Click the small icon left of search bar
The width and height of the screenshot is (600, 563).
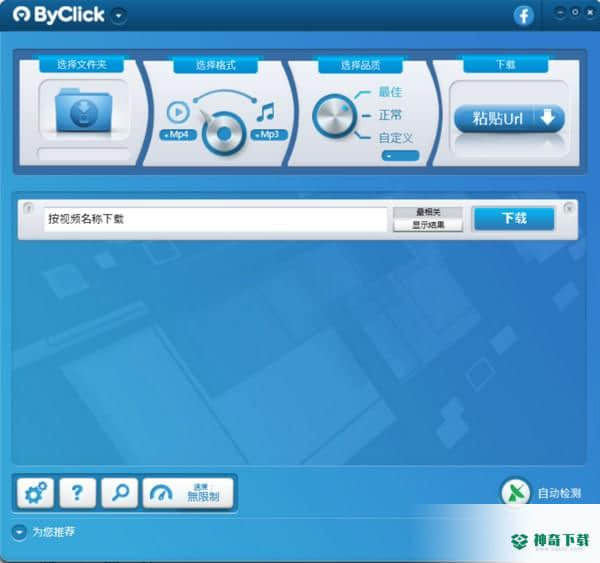click(28, 208)
